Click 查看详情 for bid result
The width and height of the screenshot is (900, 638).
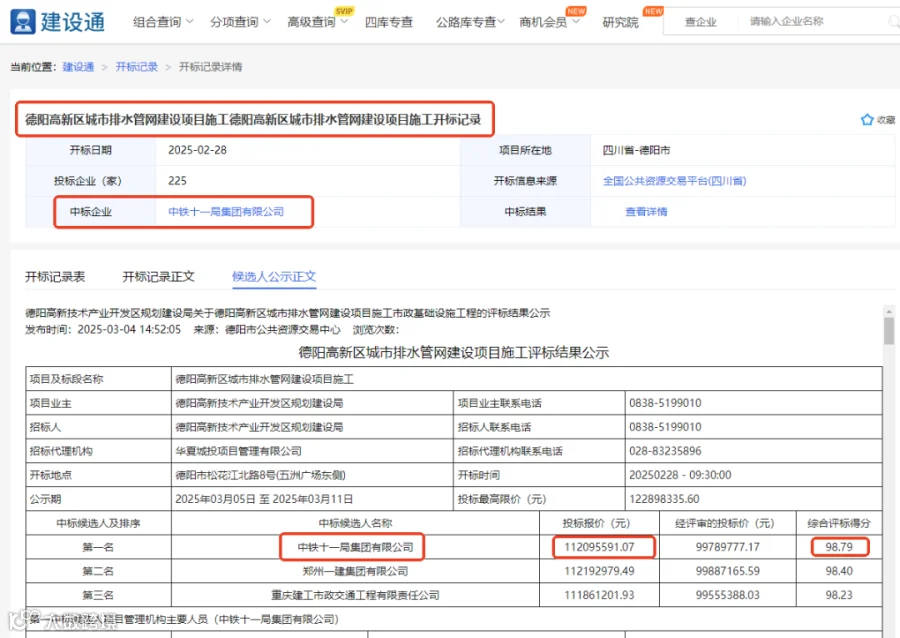point(646,212)
